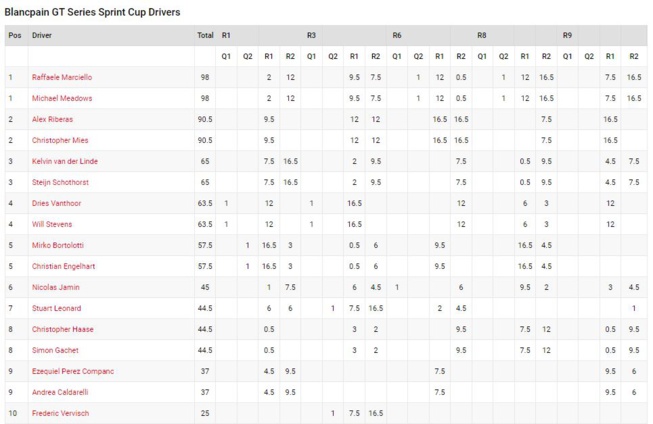Click the Steijn Schothorst link
Screen dimensions: 653x424
point(60,182)
